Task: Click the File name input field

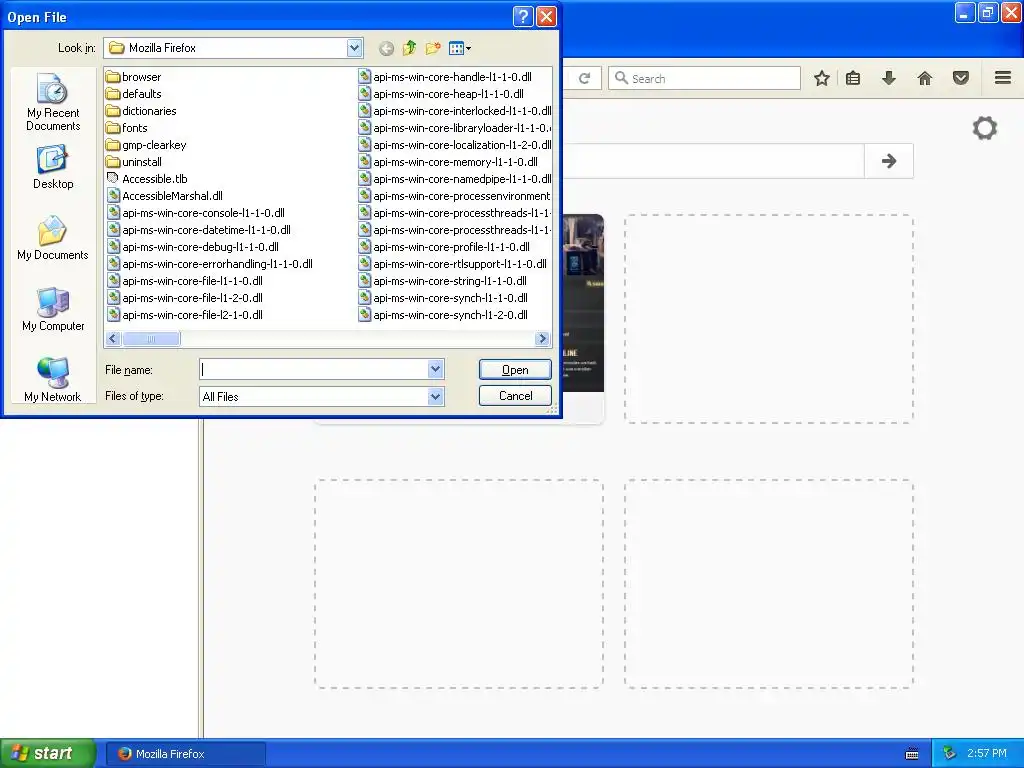Action: coord(314,370)
